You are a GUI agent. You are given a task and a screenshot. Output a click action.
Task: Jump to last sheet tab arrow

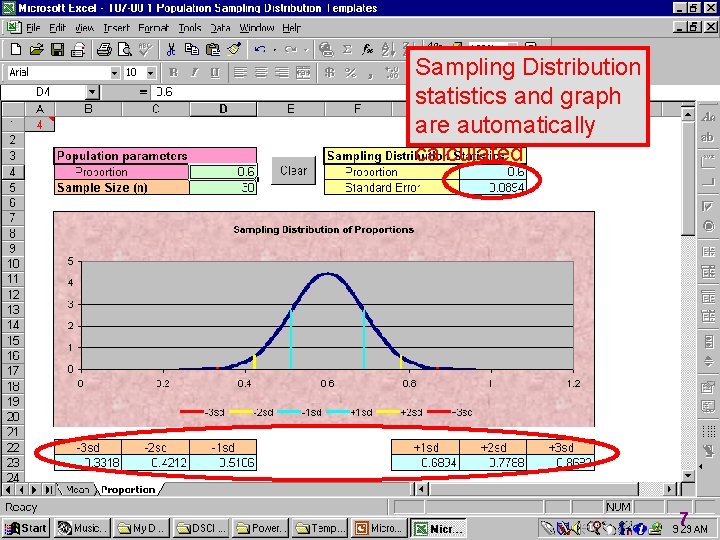point(48,489)
